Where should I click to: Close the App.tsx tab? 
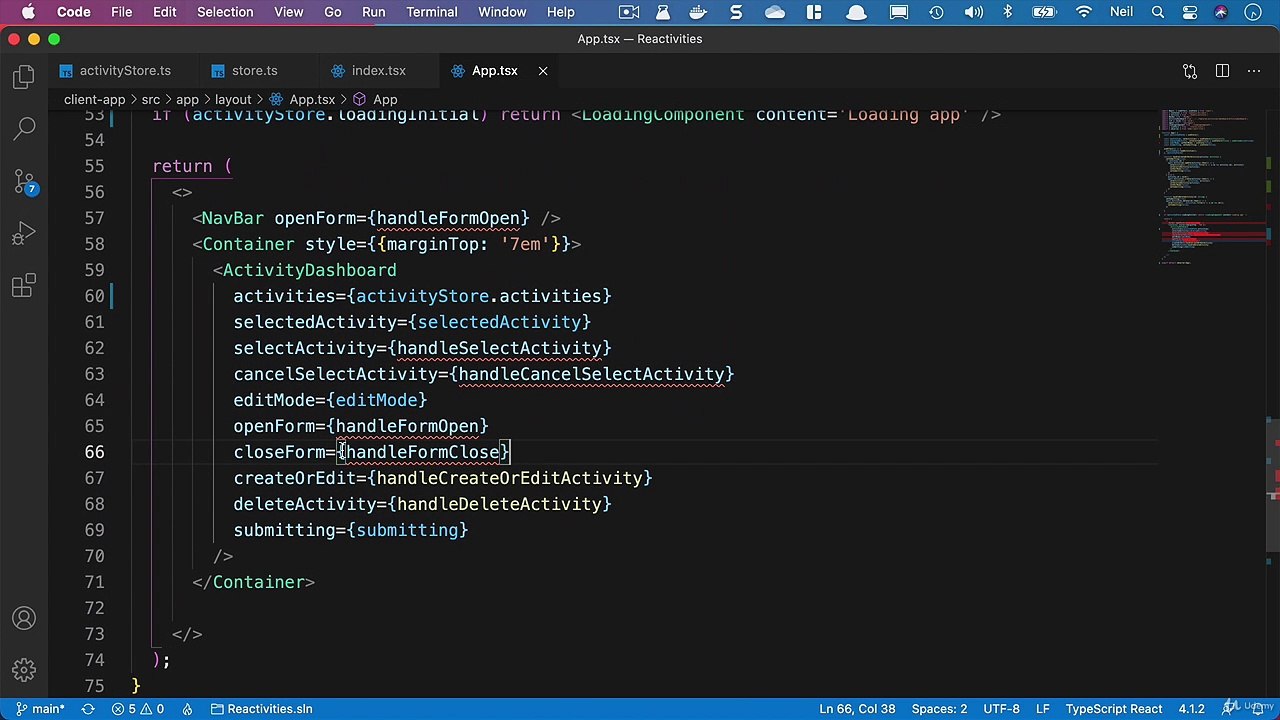click(x=543, y=71)
